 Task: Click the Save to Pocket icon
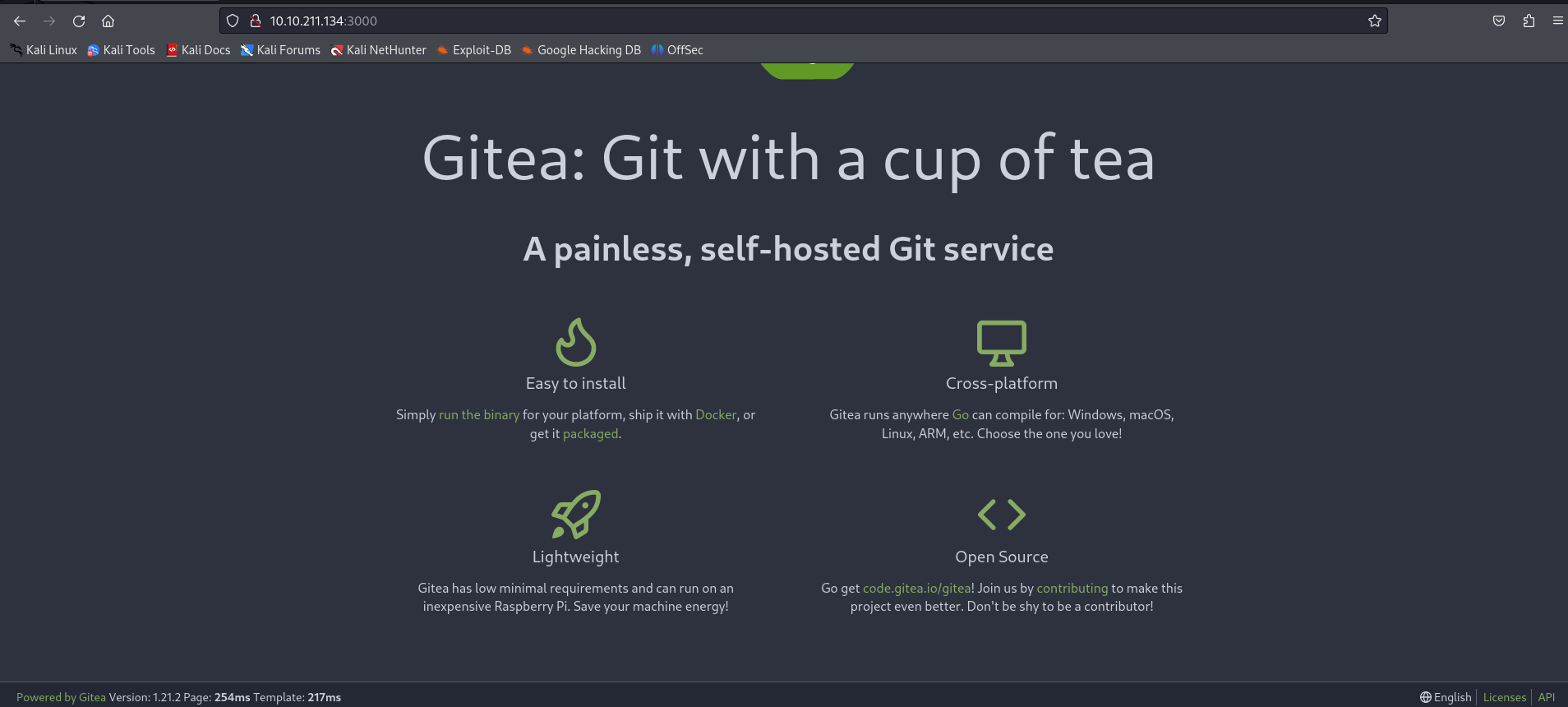pyautogui.click(x=1499, y=21)
